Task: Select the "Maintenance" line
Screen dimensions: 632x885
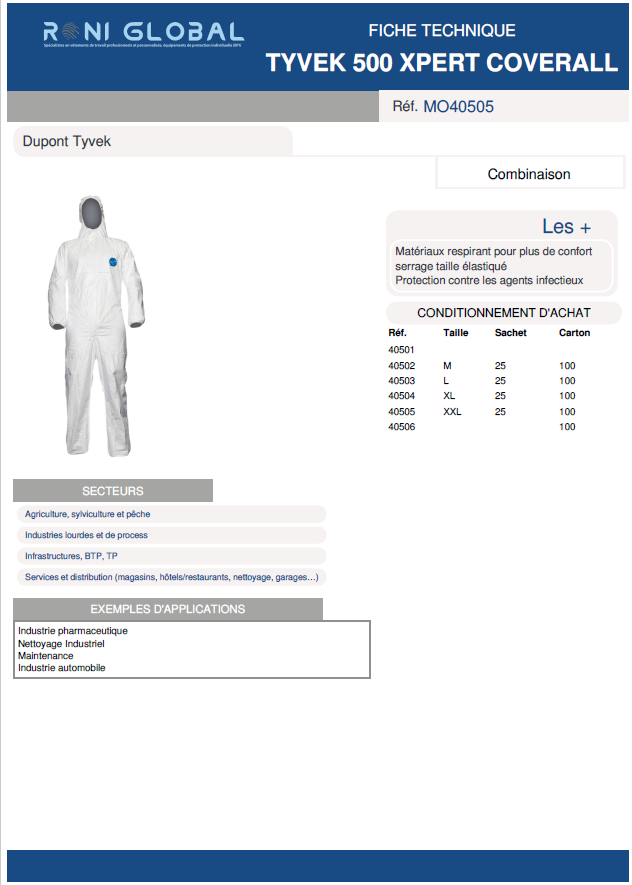Action: coord(46,656)
